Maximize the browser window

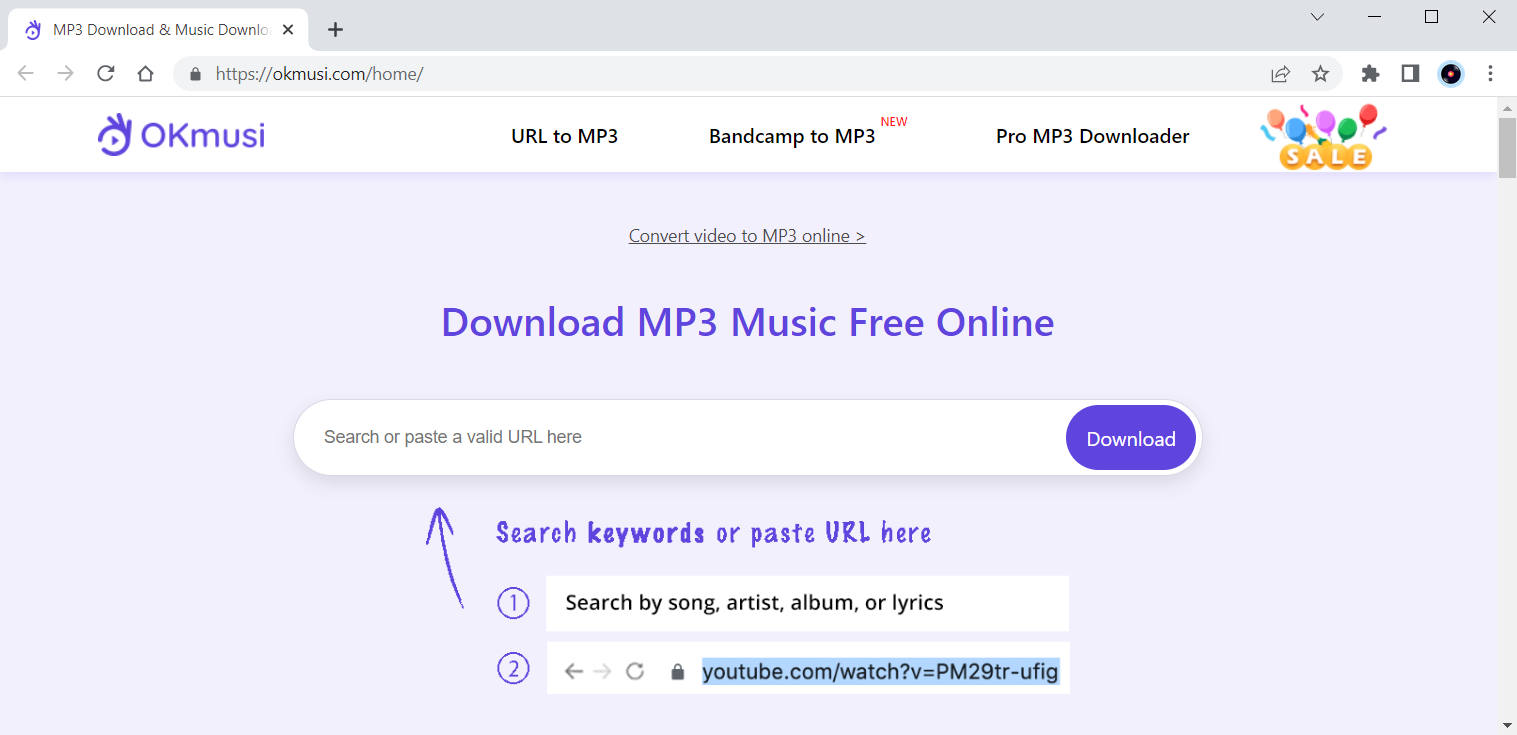coord(1431,17)
